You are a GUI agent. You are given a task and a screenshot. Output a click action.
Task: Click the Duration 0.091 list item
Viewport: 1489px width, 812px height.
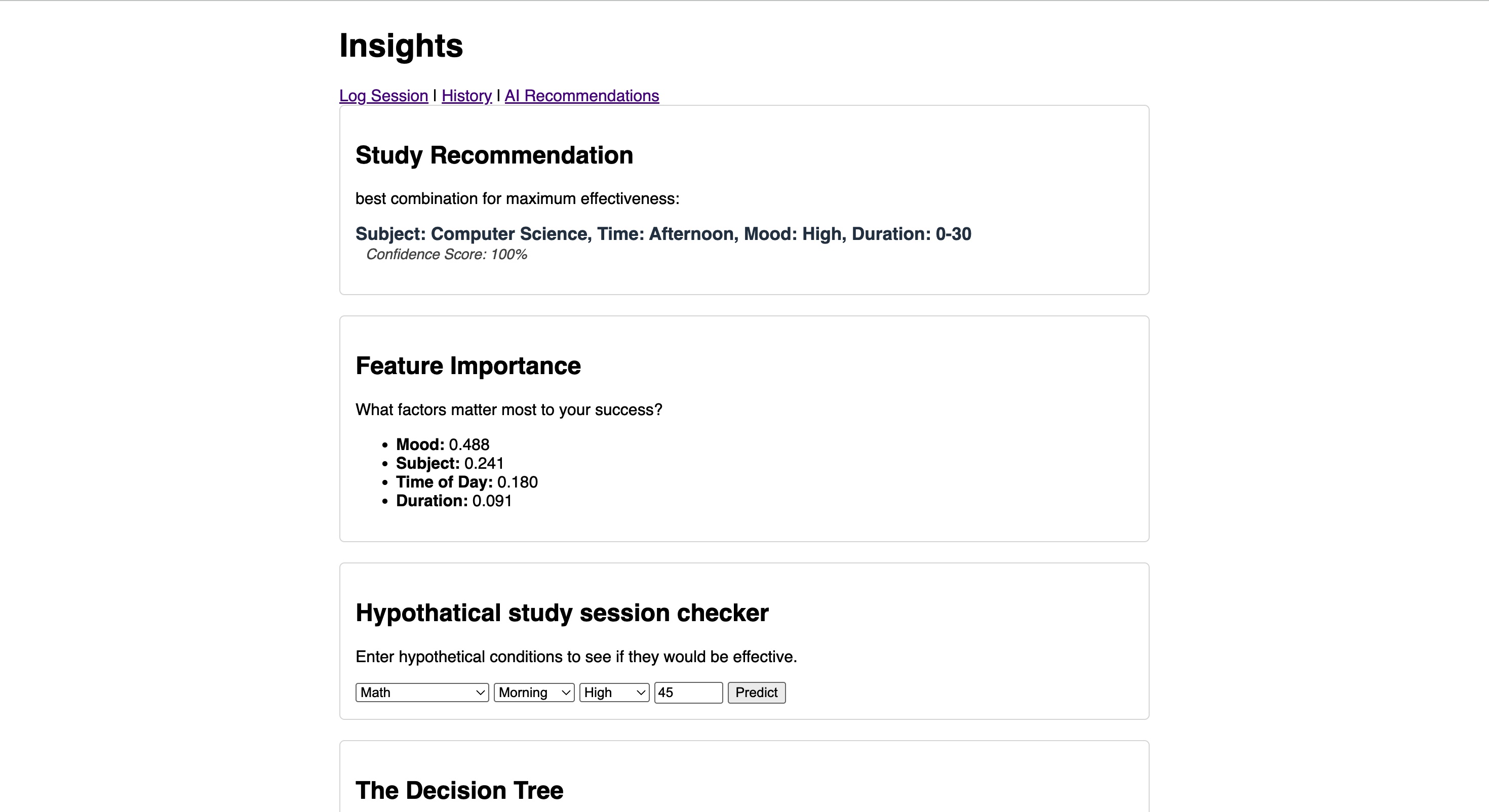point(454,501)
